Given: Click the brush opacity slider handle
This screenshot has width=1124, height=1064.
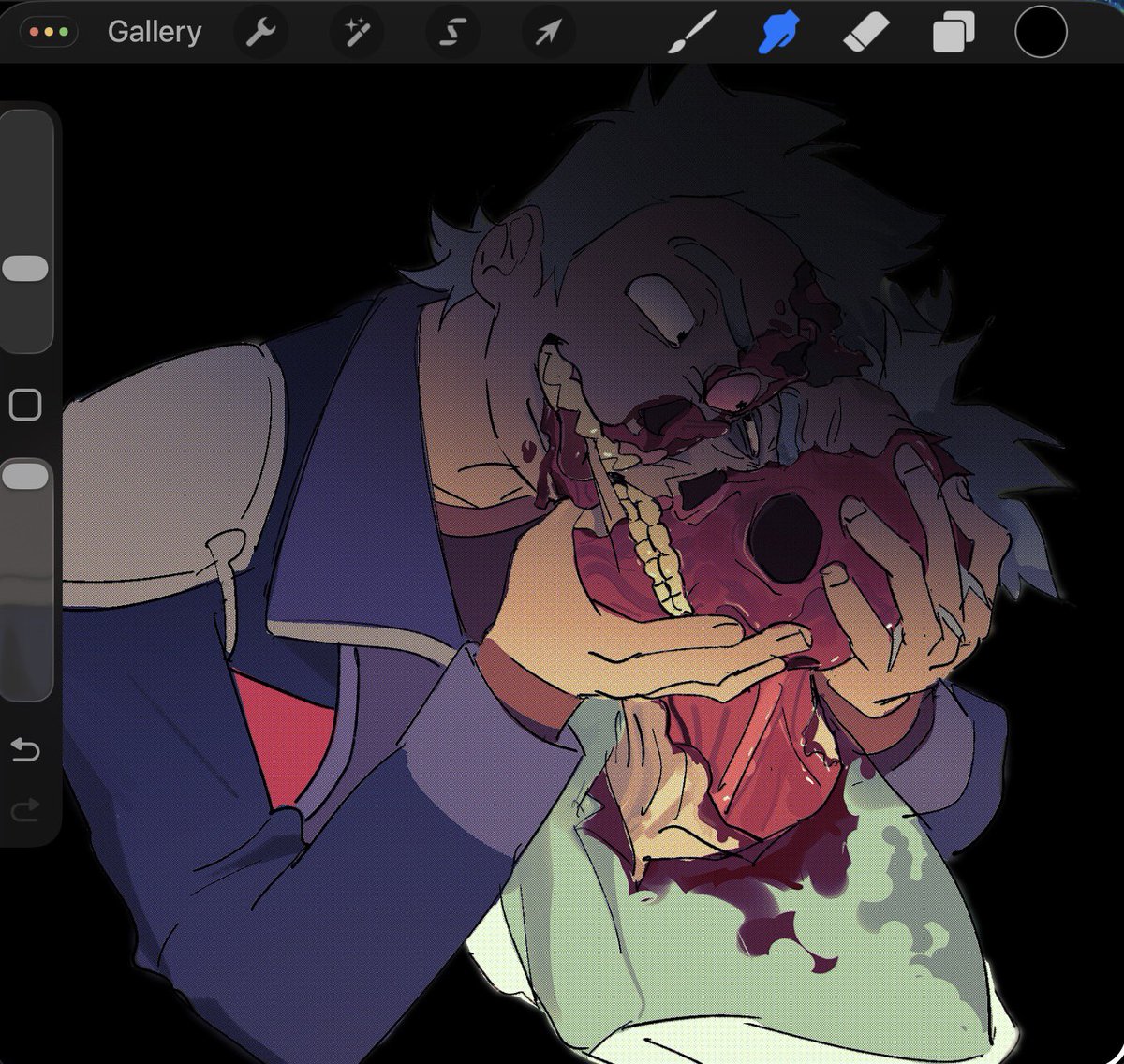Looking at the screenshot, I should (x=25, y=476).
